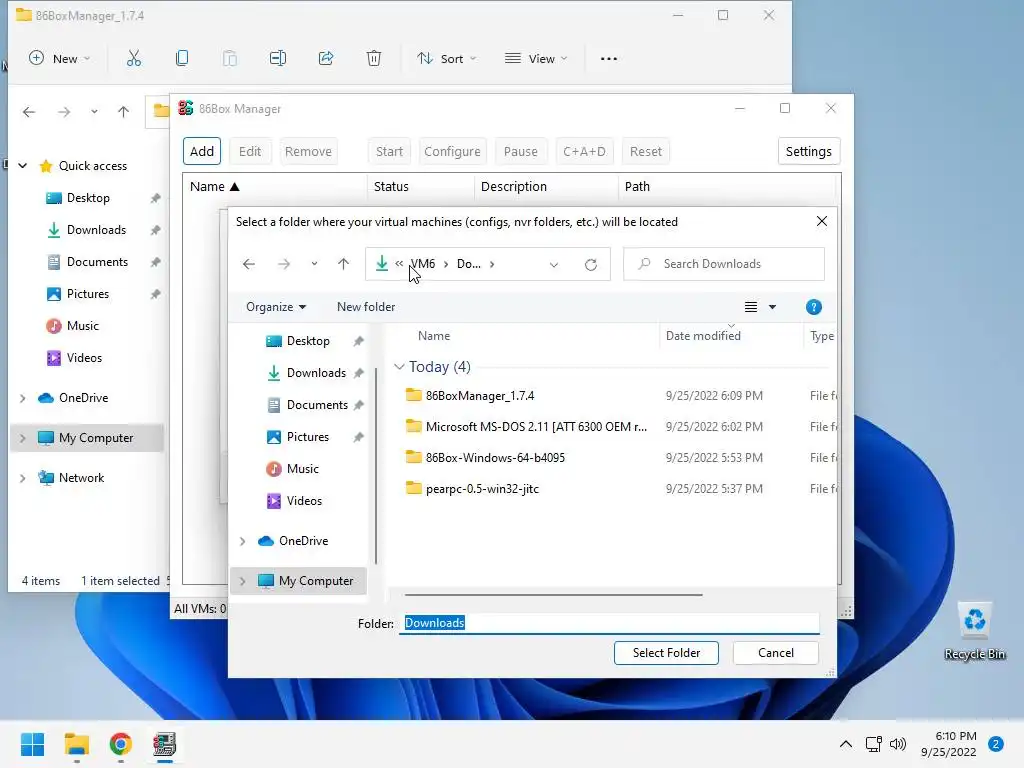1024x768 pixels.
Task: Select Downloads in folder dialog sidebar
Action: pos(316,373)
